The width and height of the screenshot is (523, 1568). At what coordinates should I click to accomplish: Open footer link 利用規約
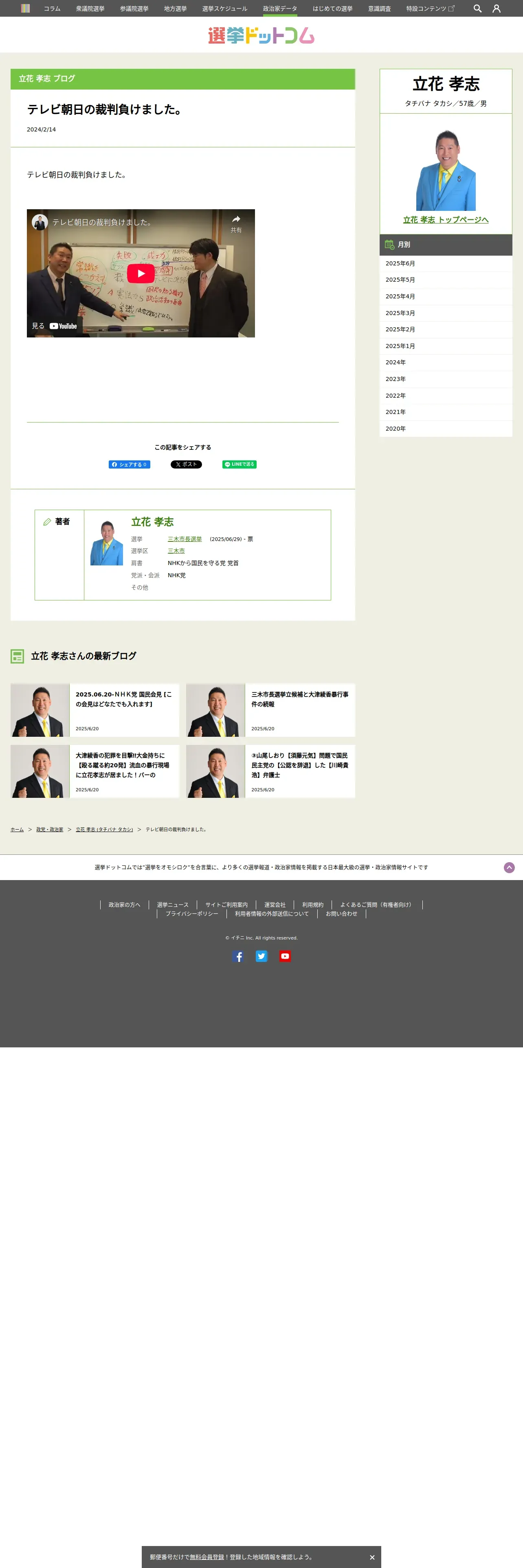(x=312, y=905)
